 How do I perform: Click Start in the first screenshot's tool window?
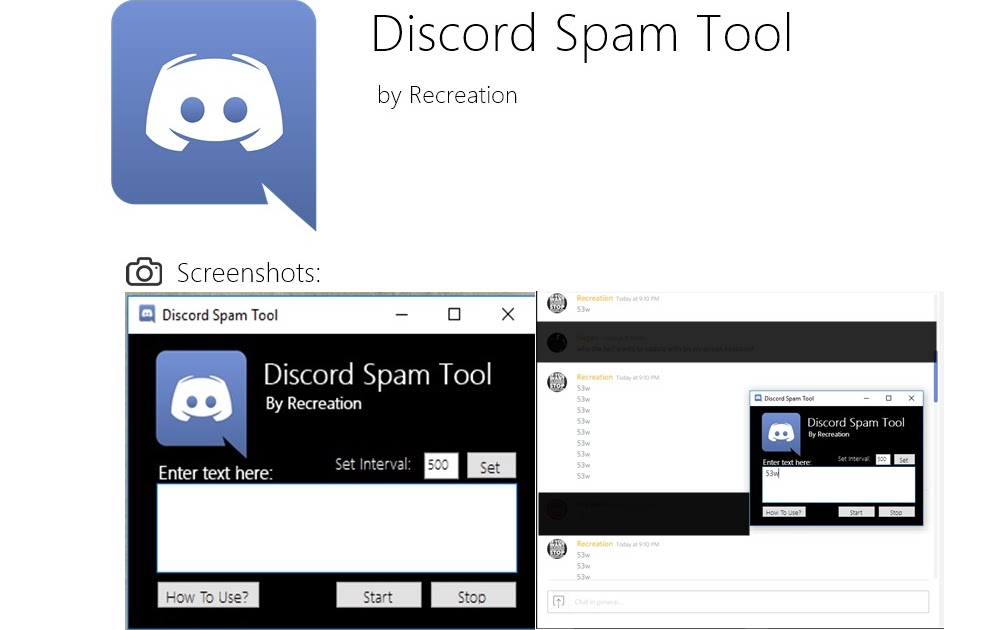tap(378, 596)
